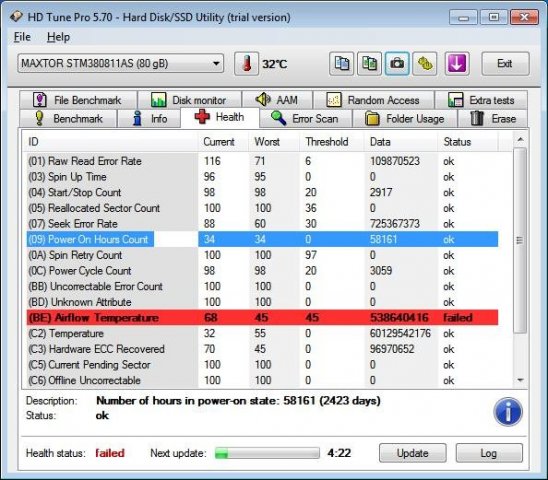Click the Threshold column header
The width and height of the screenshot is (548, 480).
click(x=332, y=142)
